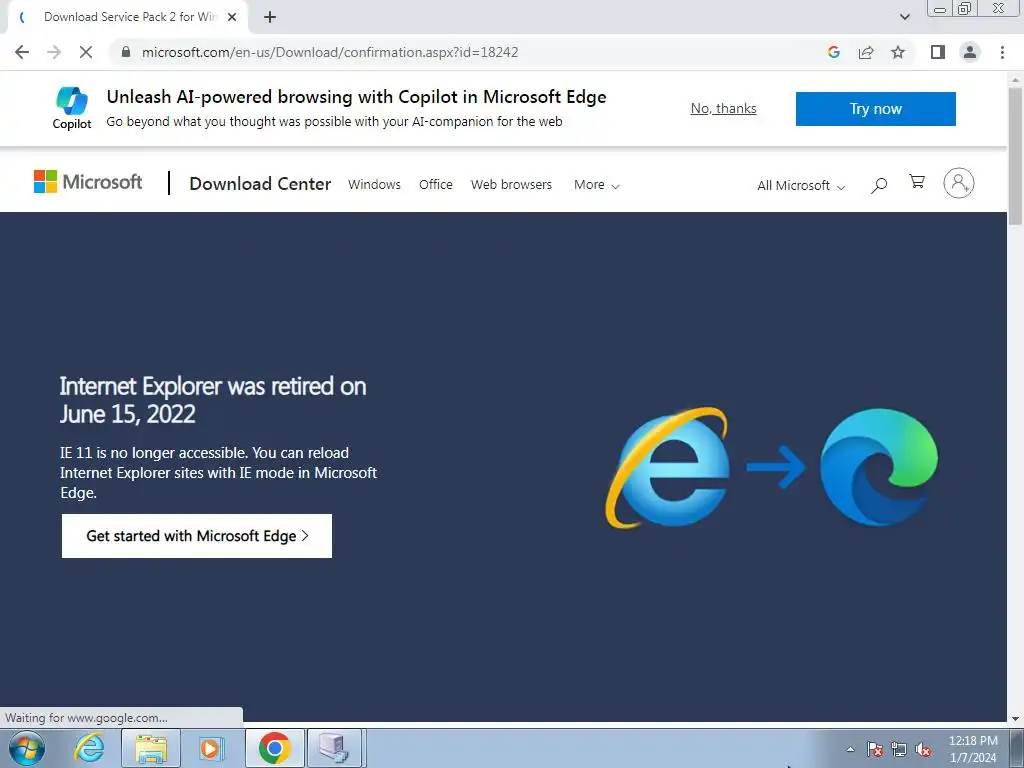Open the Windows Start menu
The width and height of the screenshot is (1024, 768).
[27, 748]
